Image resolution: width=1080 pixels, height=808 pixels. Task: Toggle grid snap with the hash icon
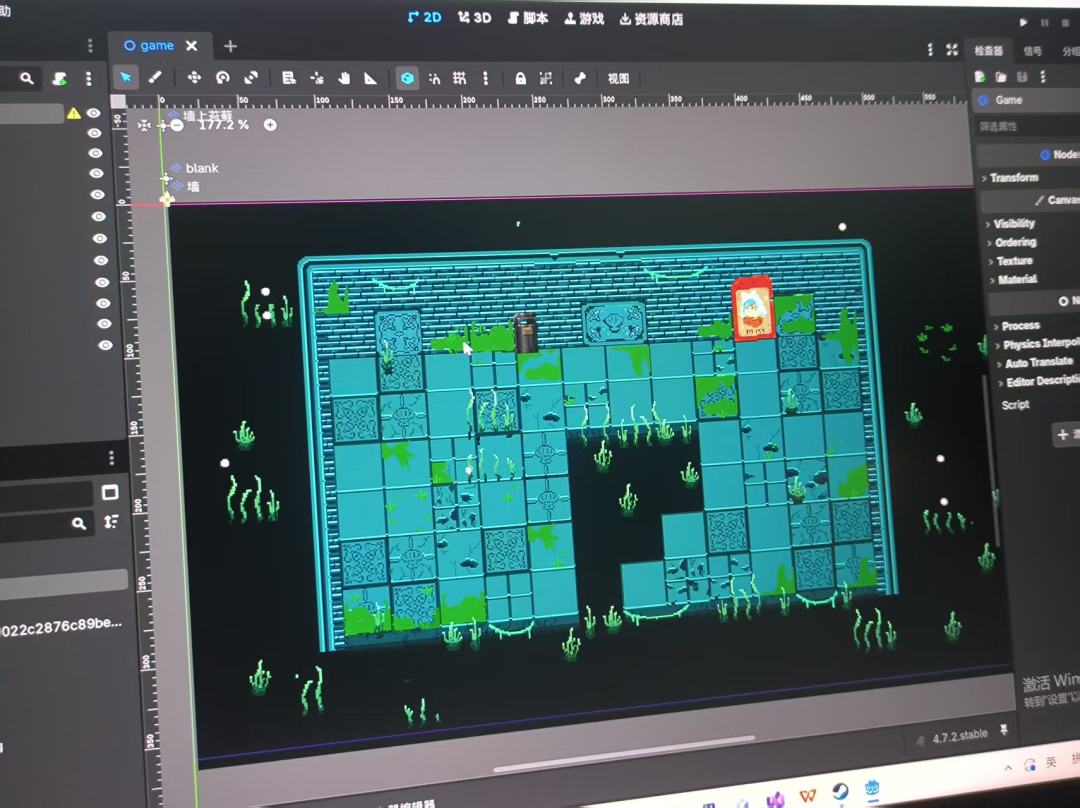459,79
